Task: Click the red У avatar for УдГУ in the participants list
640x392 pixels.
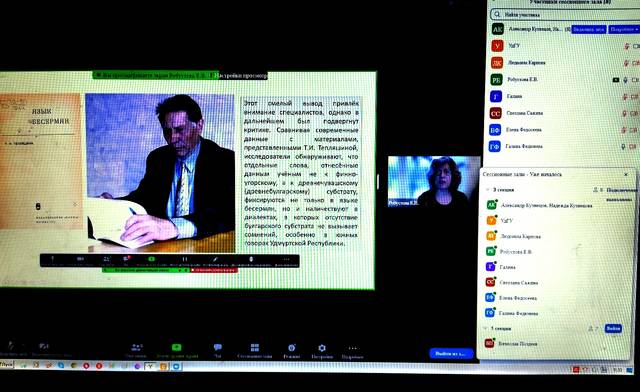Action: coord(497,46)
